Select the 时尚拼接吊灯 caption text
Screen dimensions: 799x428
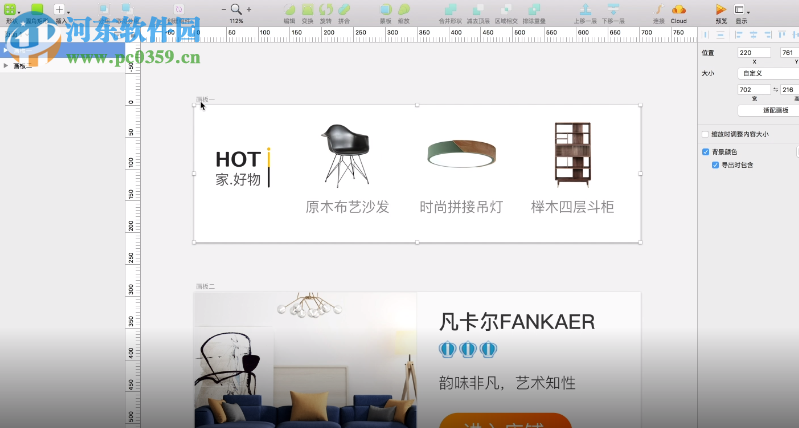point(461,207)
